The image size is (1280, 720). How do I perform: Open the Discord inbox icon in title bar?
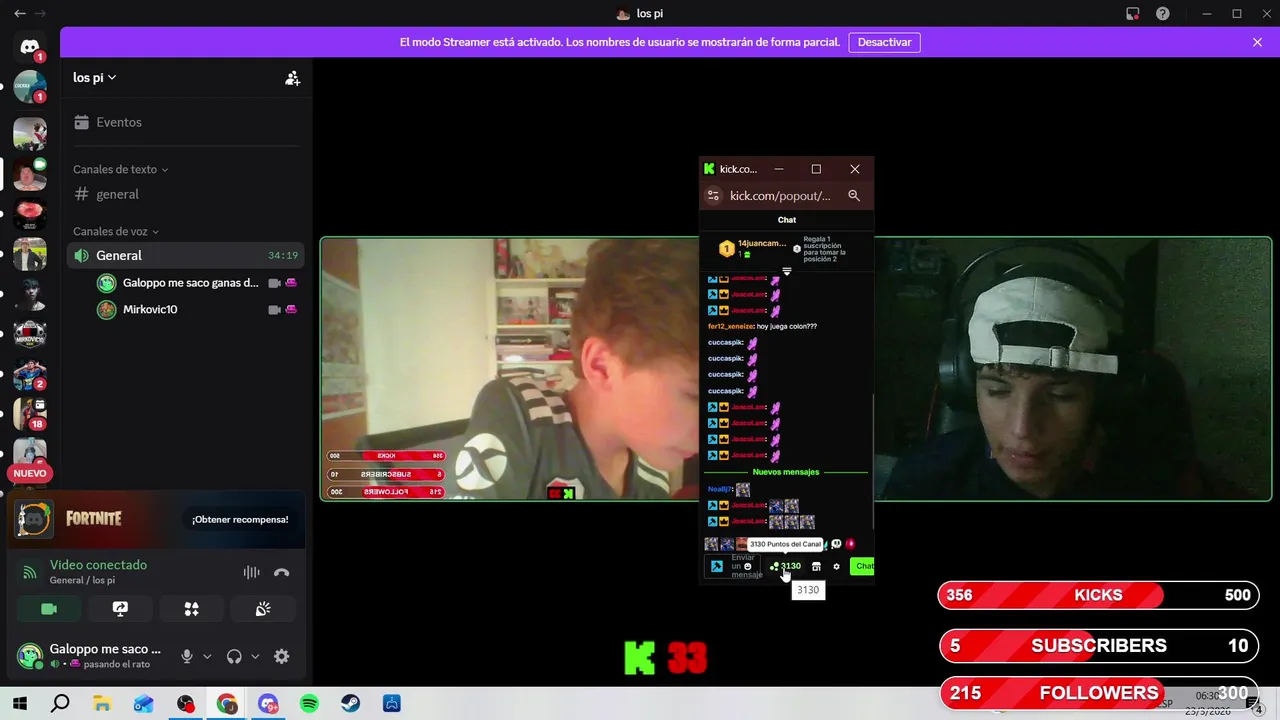pyautogui.click(x=1132, y=14)
